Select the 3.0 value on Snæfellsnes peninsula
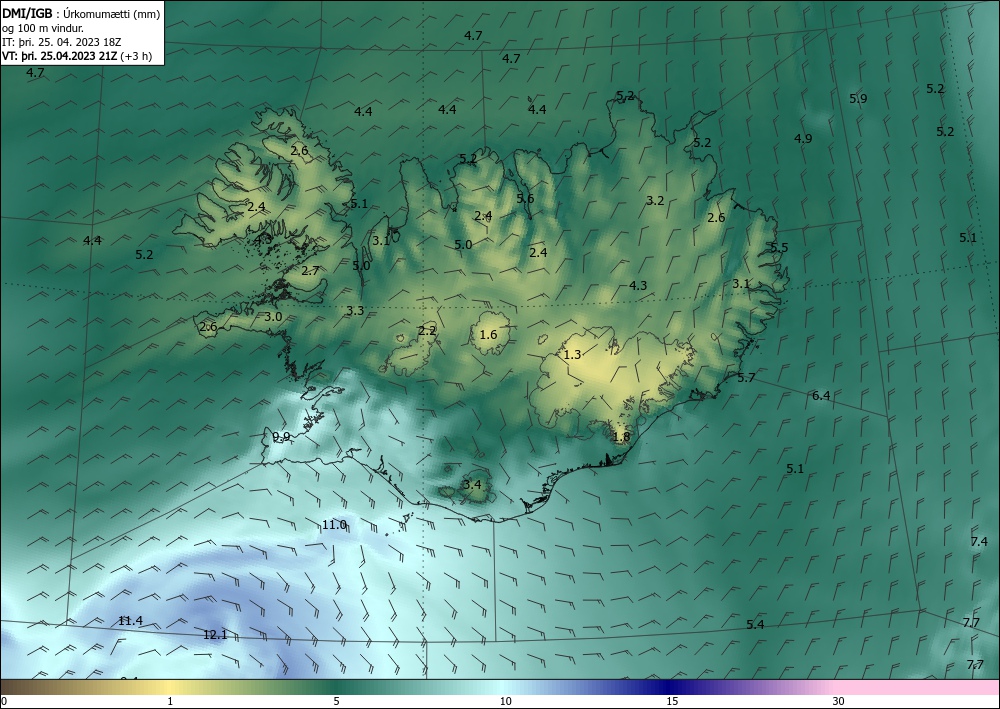The height and width of the screenshot is (709, 1000). click(273, 316)
